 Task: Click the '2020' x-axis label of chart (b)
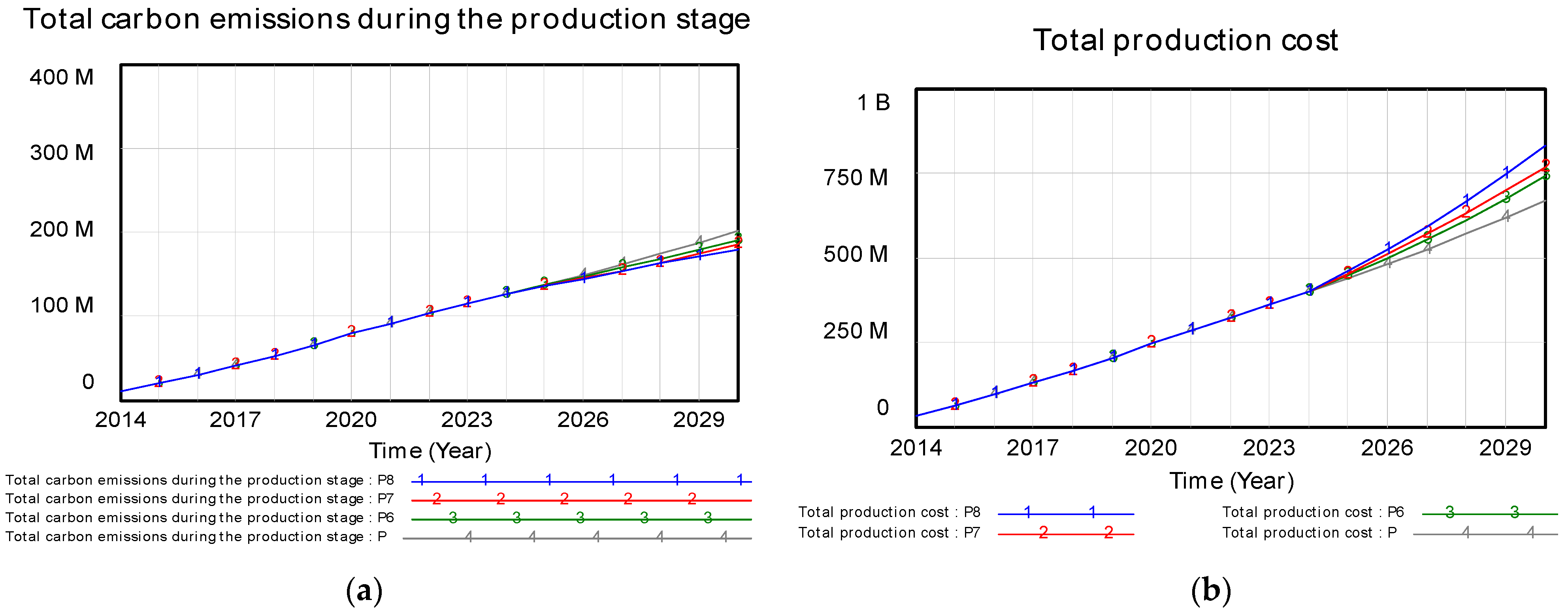pos(1151,448)
